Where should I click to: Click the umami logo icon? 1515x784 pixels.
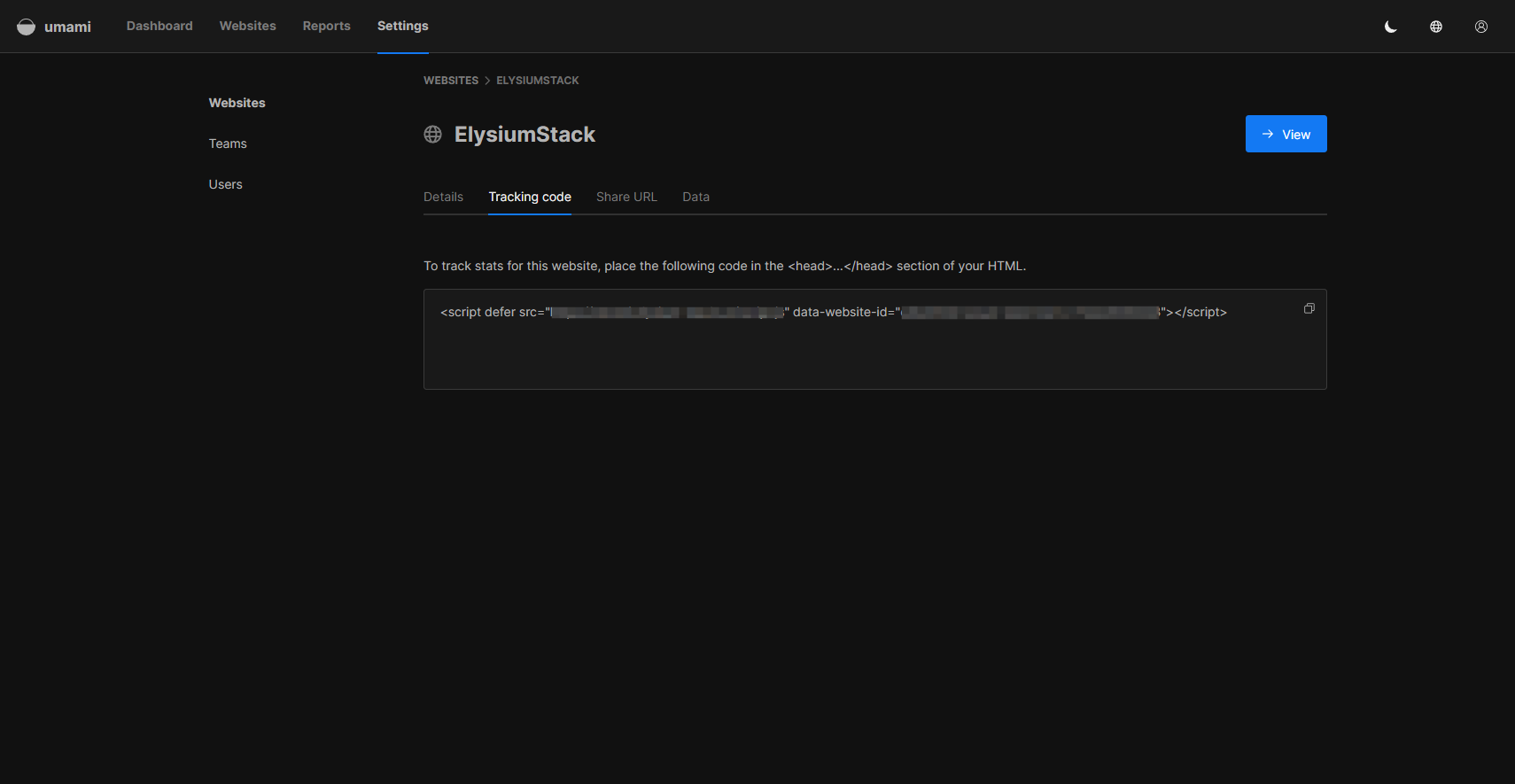(27, 27)
